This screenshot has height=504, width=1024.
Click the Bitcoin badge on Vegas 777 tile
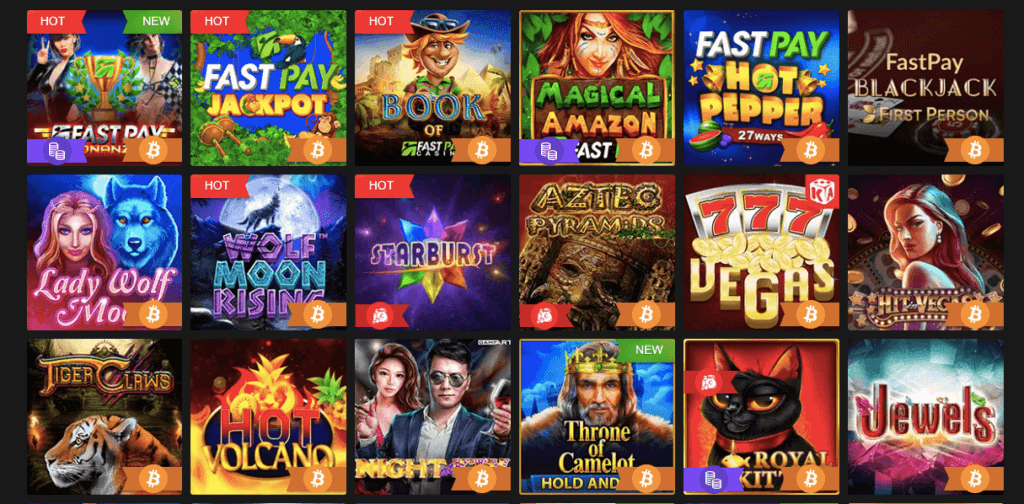pyautogui.click(x=810, y=315)
